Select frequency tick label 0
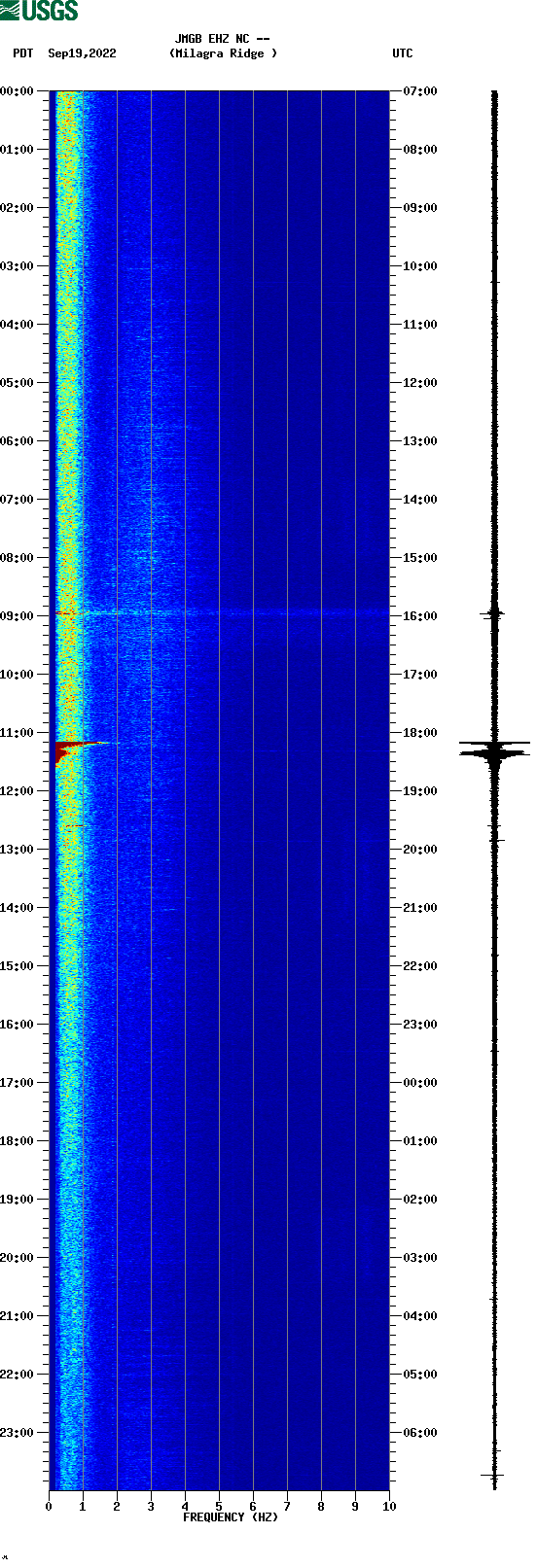 (49, 1507)
